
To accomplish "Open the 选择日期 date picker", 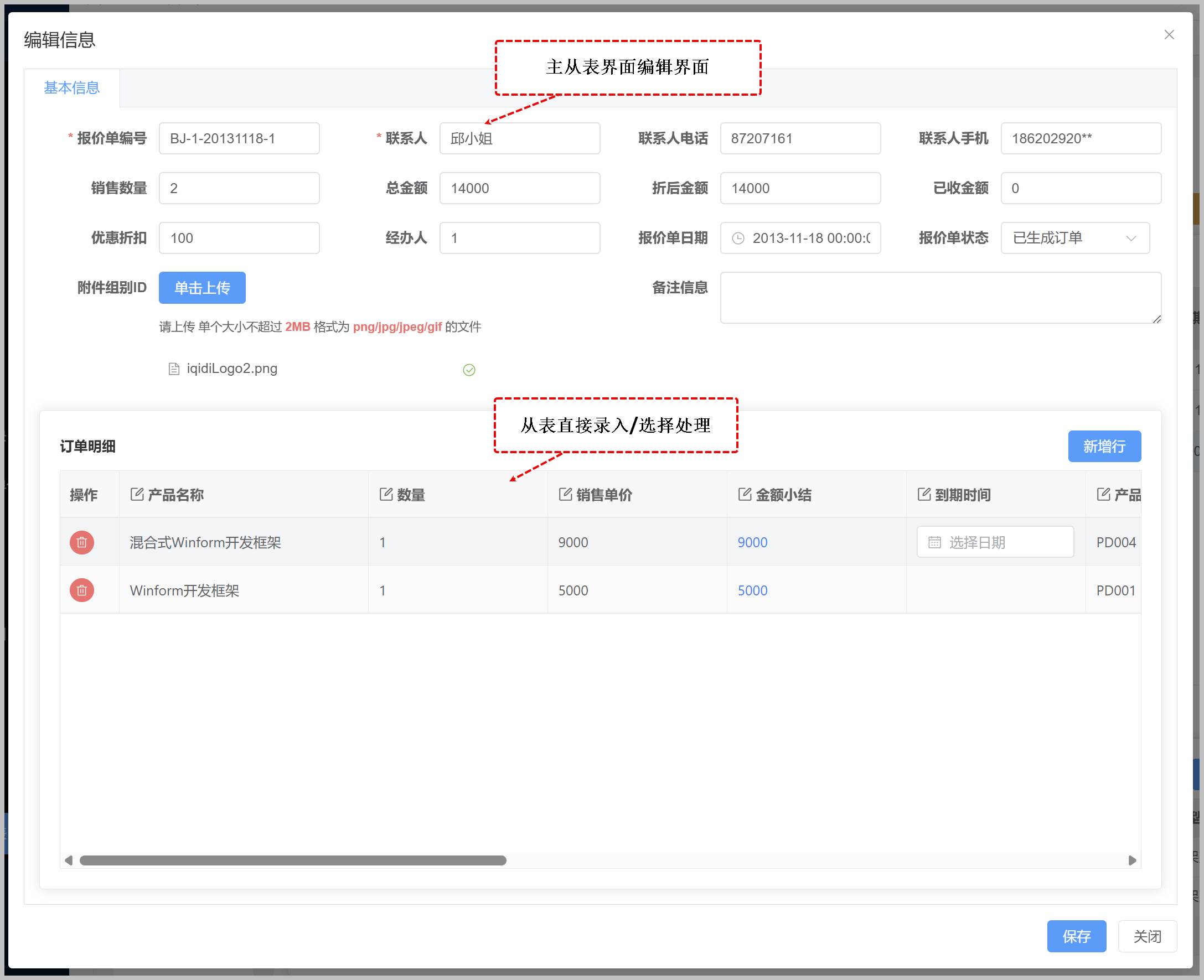I will [x=995, y=542].
